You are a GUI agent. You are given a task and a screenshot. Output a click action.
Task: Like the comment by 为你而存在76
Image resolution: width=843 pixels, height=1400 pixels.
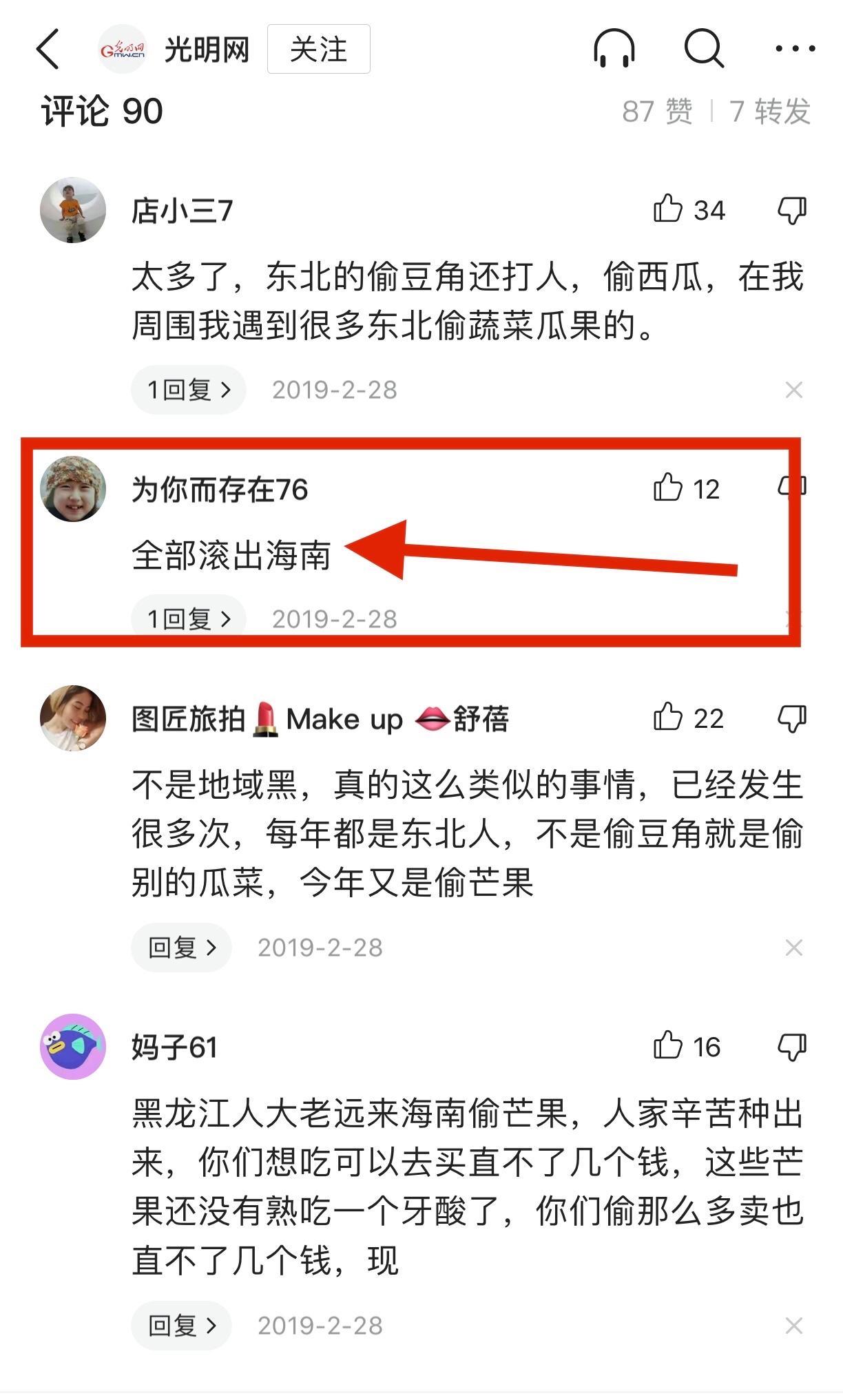point(667,488)
